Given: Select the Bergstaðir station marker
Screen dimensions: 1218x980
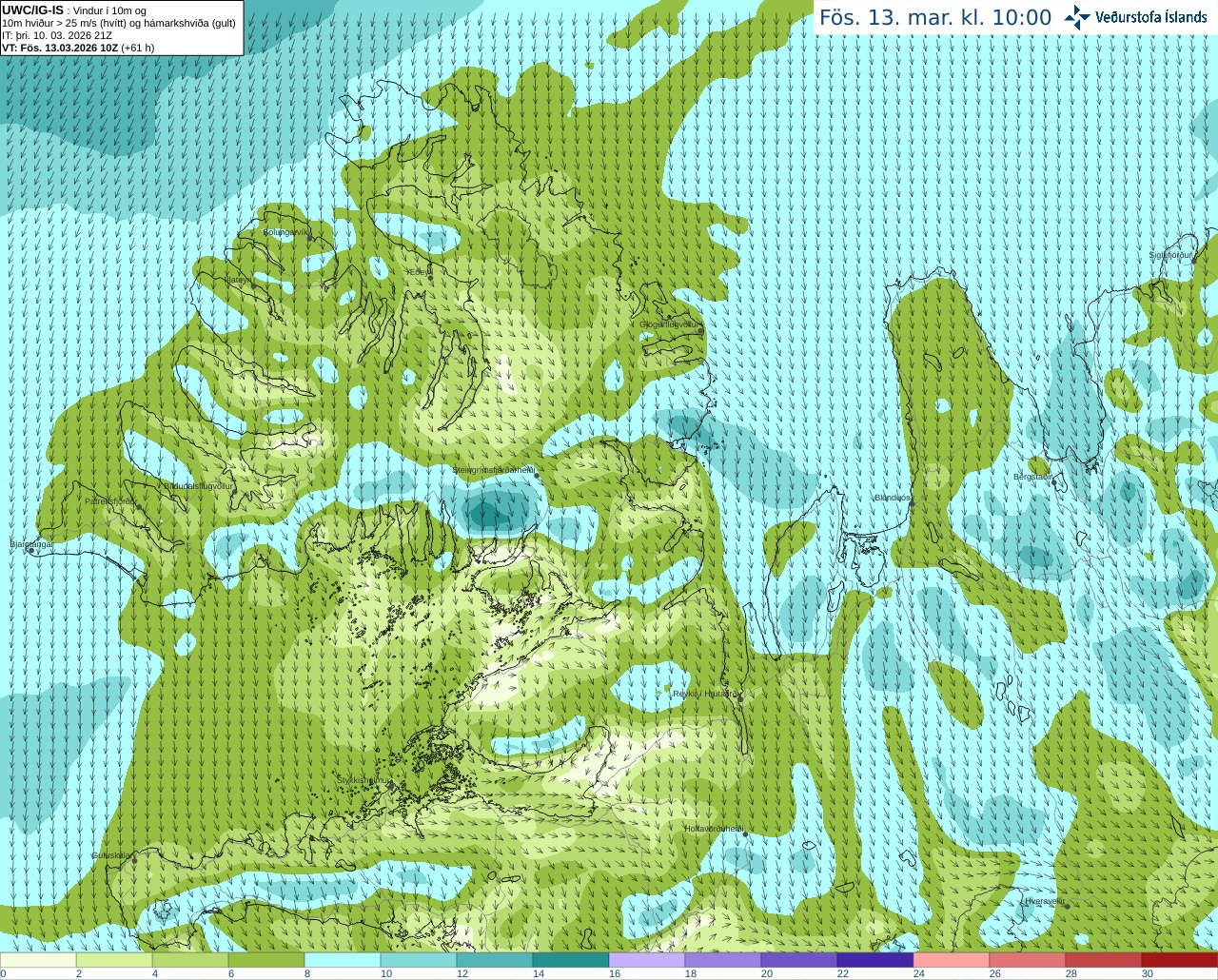Looking at the screenshot, I should pos(1053,481).
